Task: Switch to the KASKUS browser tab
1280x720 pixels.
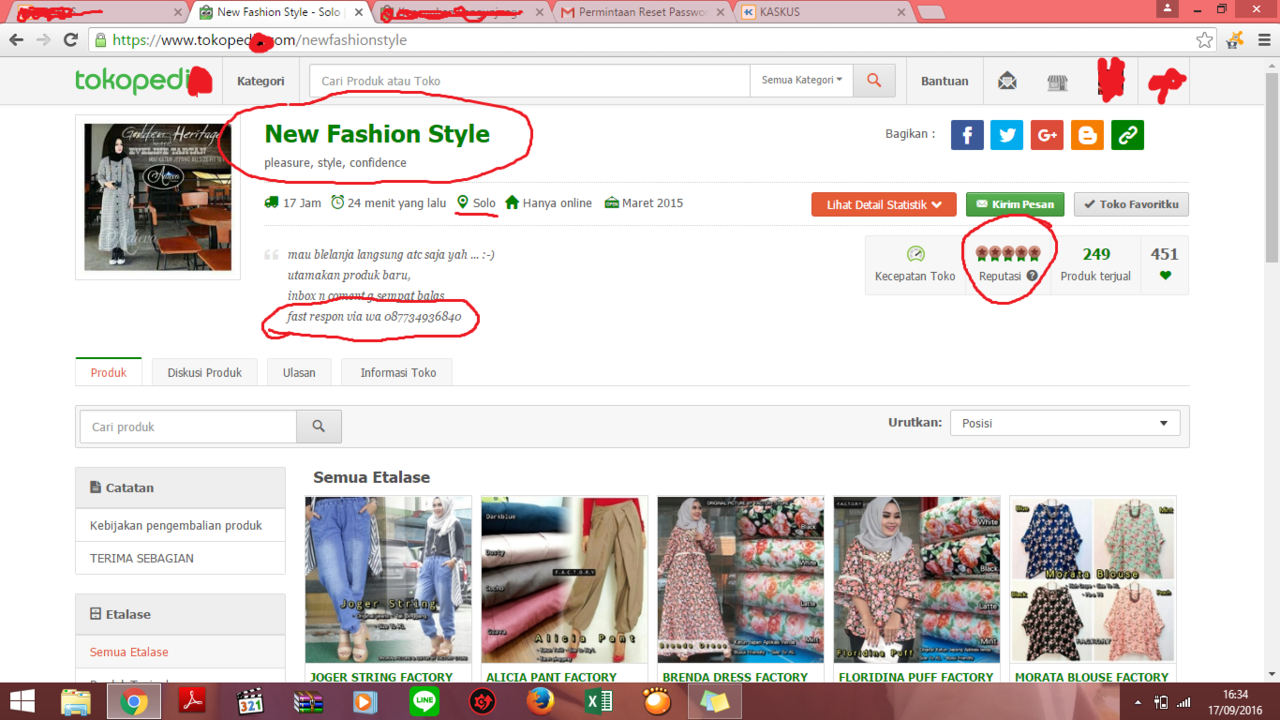Action: (817, 12)
